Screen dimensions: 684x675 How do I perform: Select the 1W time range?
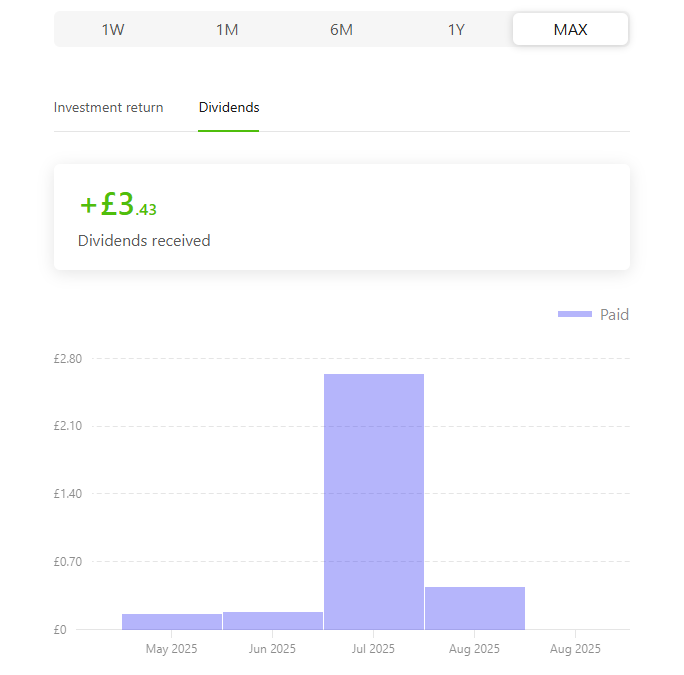pos(113,30)
